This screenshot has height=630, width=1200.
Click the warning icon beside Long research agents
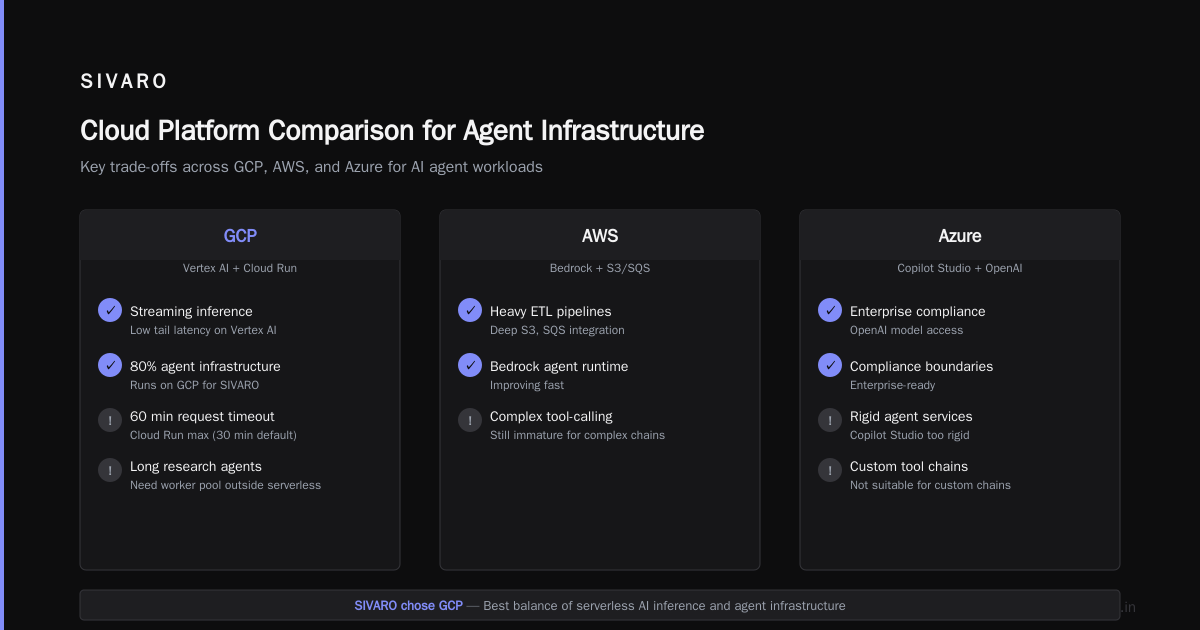click(x=110, y=470)
